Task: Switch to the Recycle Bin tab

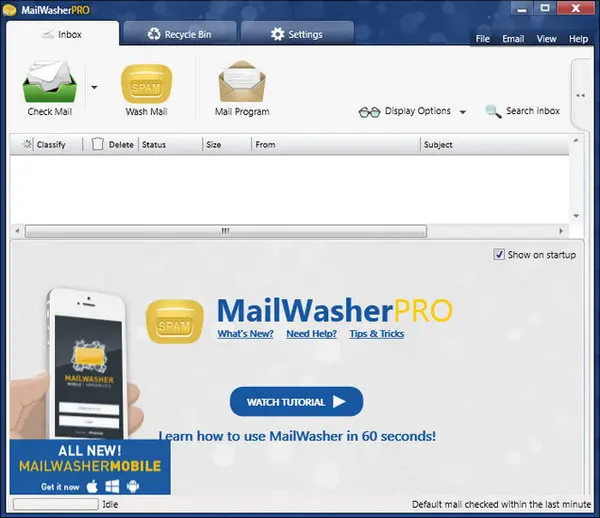Action: pos(180,34)
